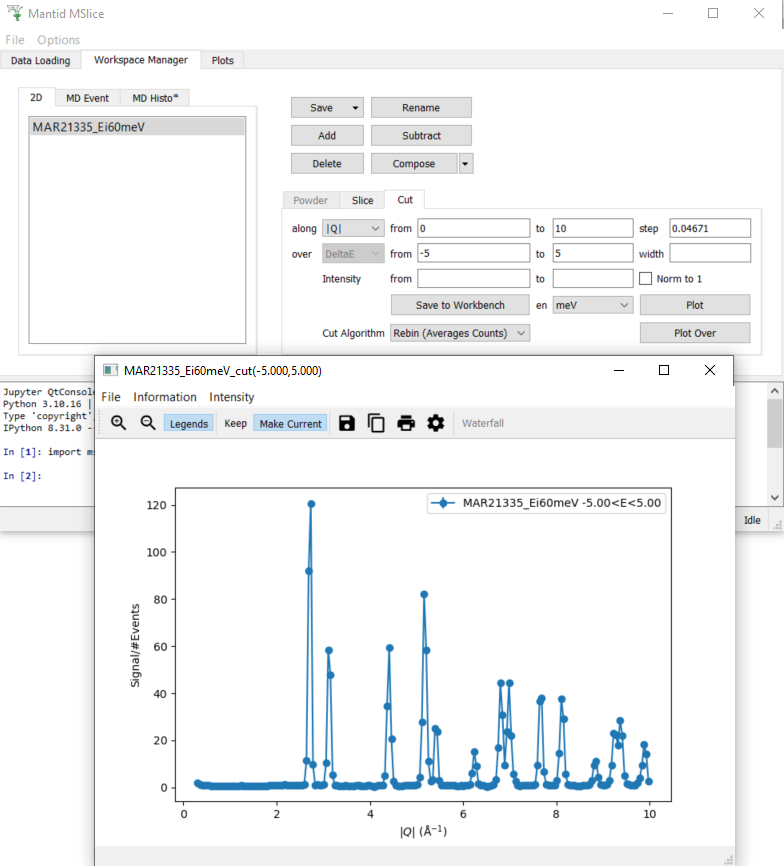Switch to the MD Event workspace tab
Screen dimensions: 784x866
coord(87,98)
